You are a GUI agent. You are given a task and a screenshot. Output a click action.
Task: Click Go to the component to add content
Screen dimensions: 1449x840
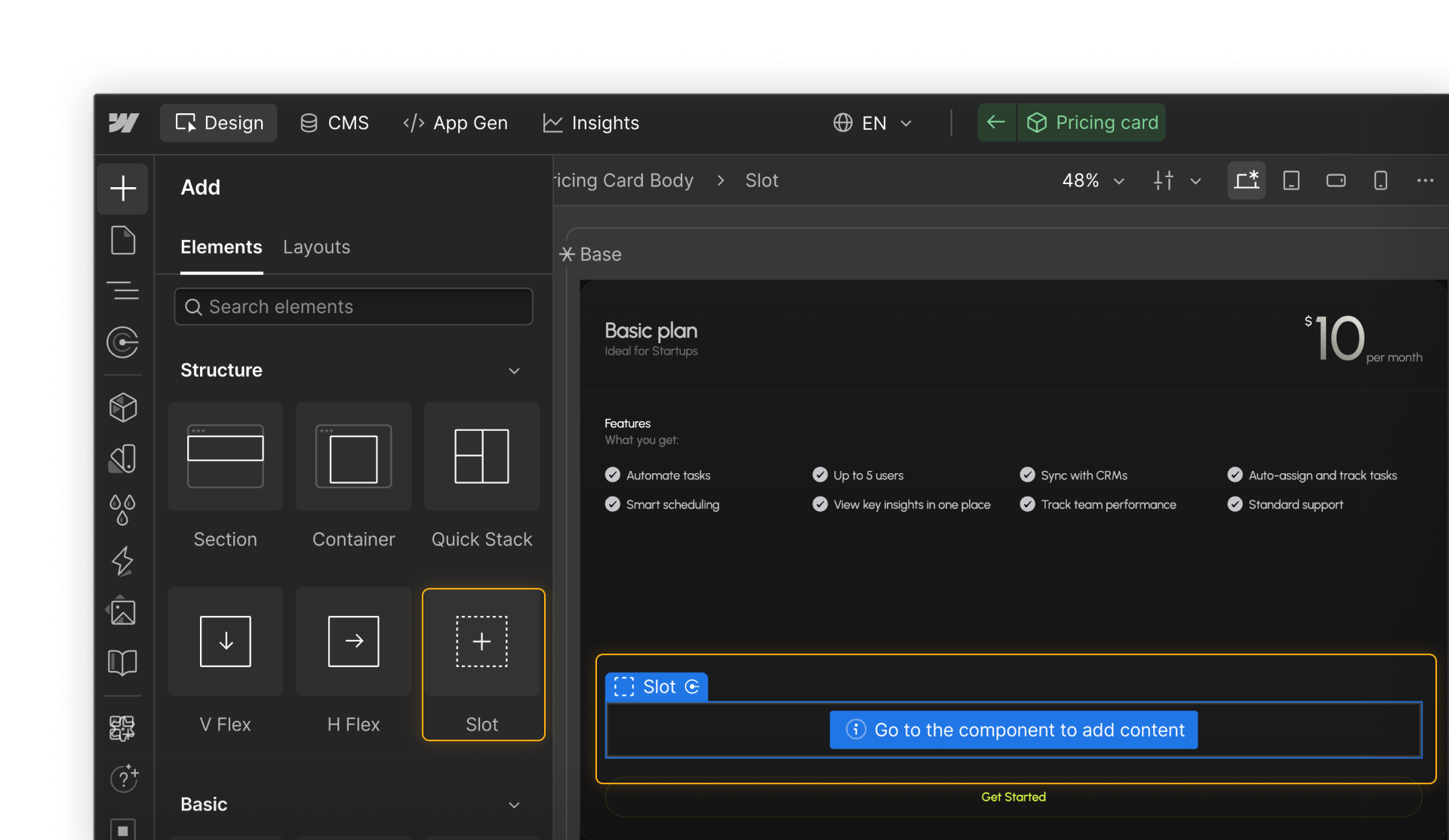pyautogui.click(x=1014, y=729)
